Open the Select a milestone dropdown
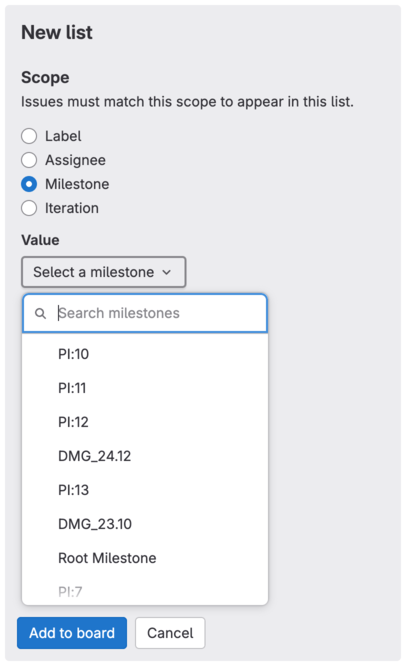Screen dimensions: 407x667 (x=104, y=272)
